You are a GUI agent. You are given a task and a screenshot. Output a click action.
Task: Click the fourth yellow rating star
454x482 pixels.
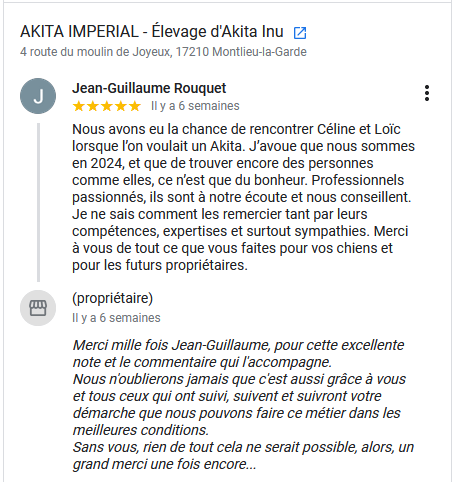pyautogui.click(x=121, y=106)
